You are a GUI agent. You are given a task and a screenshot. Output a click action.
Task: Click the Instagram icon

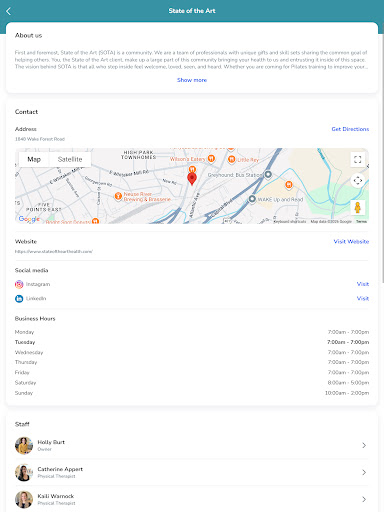coord(19,284)
